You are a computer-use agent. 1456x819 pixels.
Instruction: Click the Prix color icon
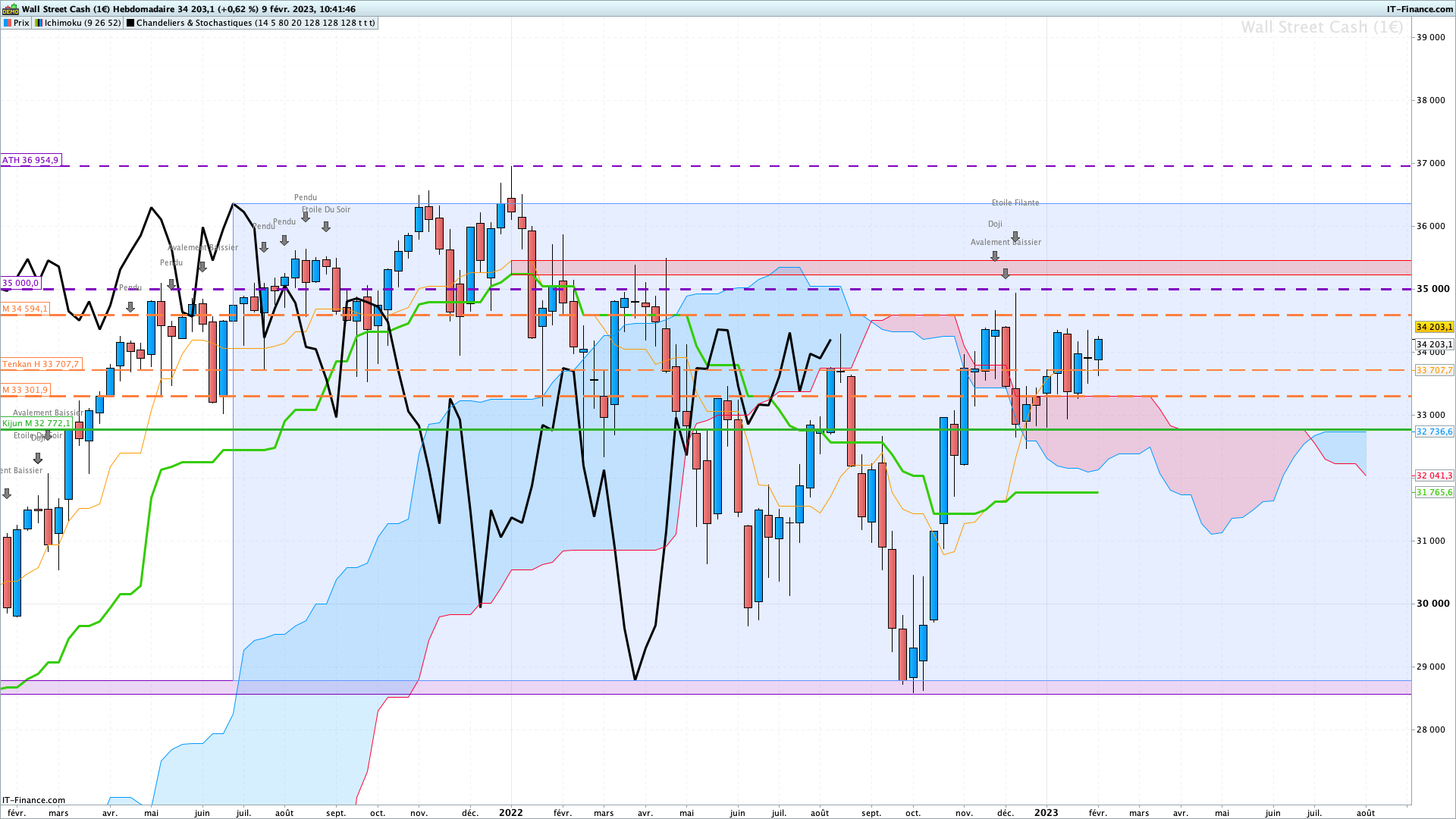pos(8,23)
